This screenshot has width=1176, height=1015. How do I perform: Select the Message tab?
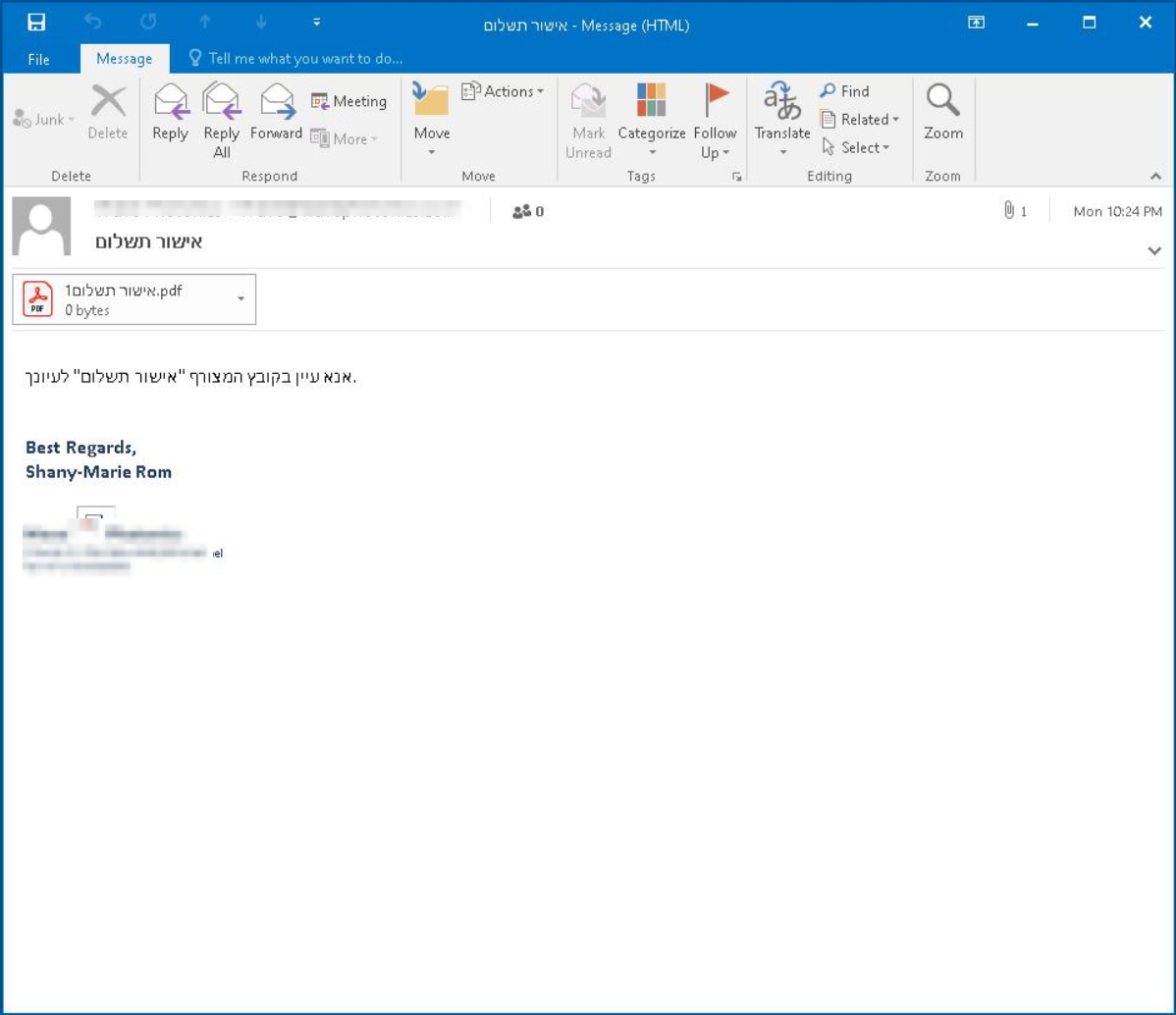point(125,59)
